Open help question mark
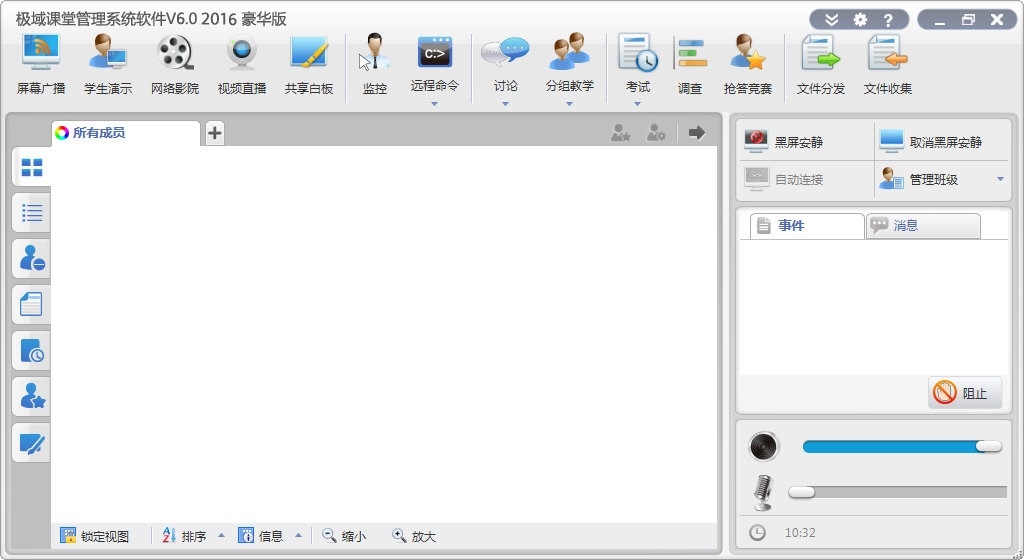Image resolution: width=1024 pixels, height=560 pixels. click(x=888, y=20)
